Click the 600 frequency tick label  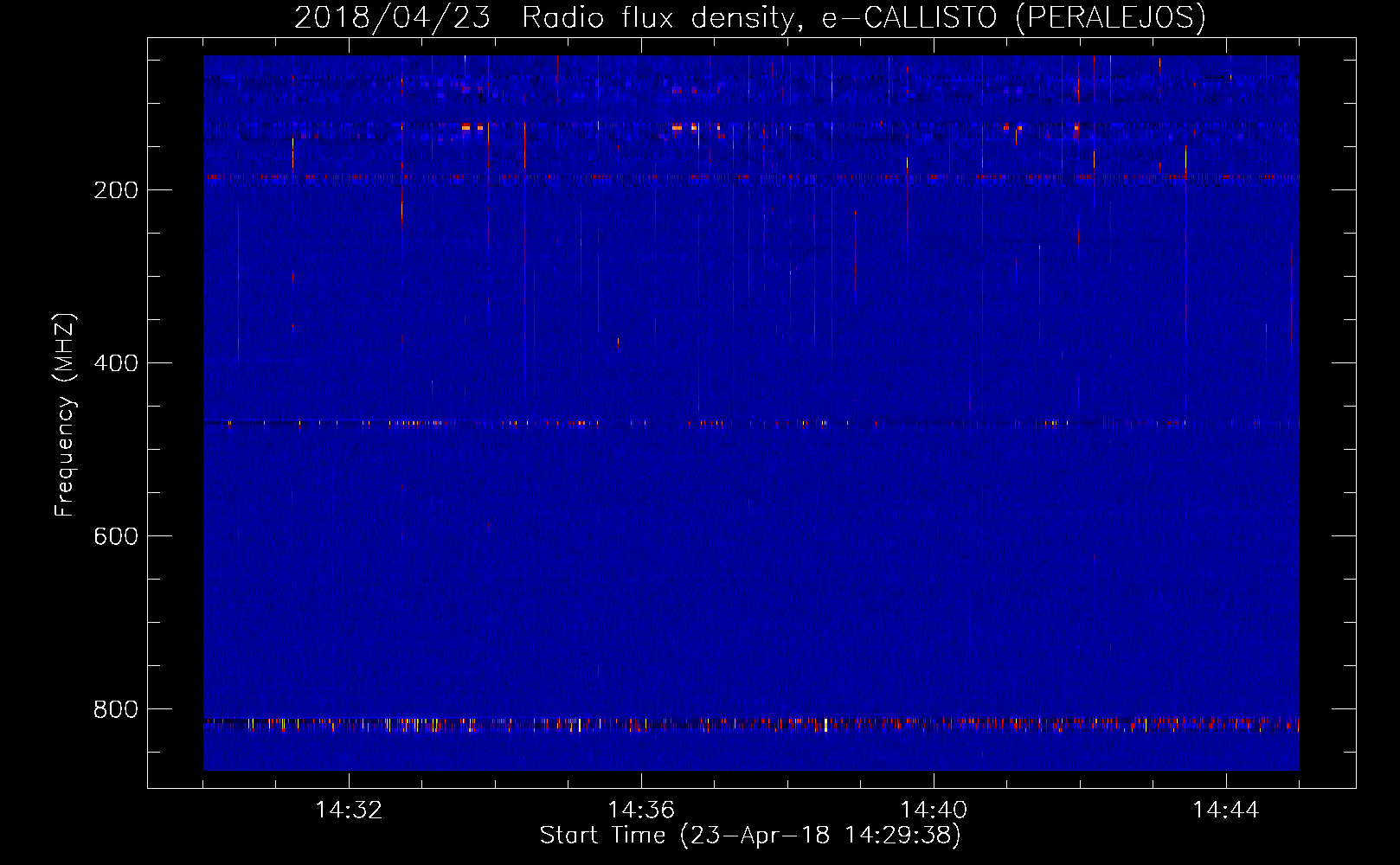pyautogui.click(x=116, y=536)
